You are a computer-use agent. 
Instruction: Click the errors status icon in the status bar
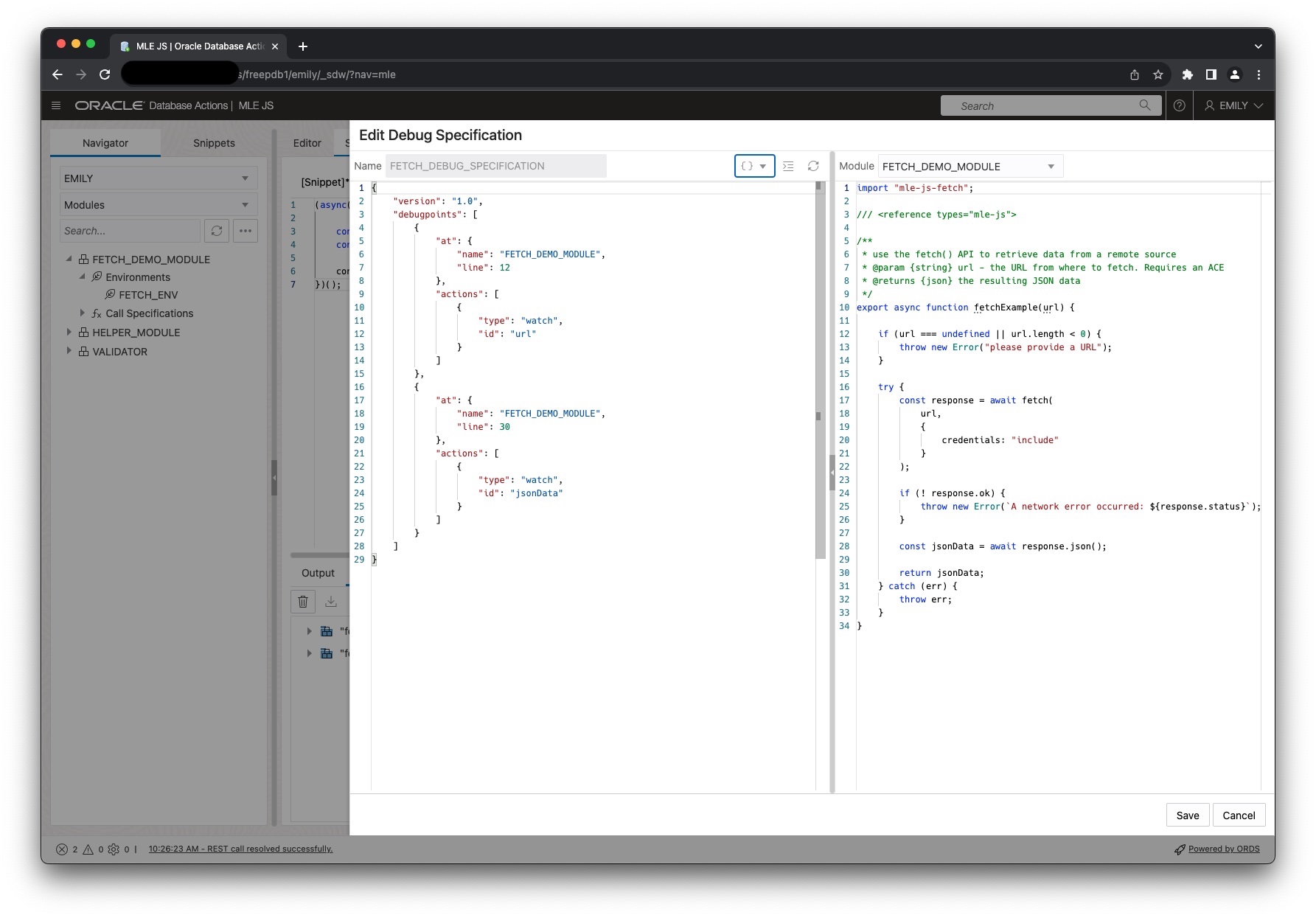[63, 849]
